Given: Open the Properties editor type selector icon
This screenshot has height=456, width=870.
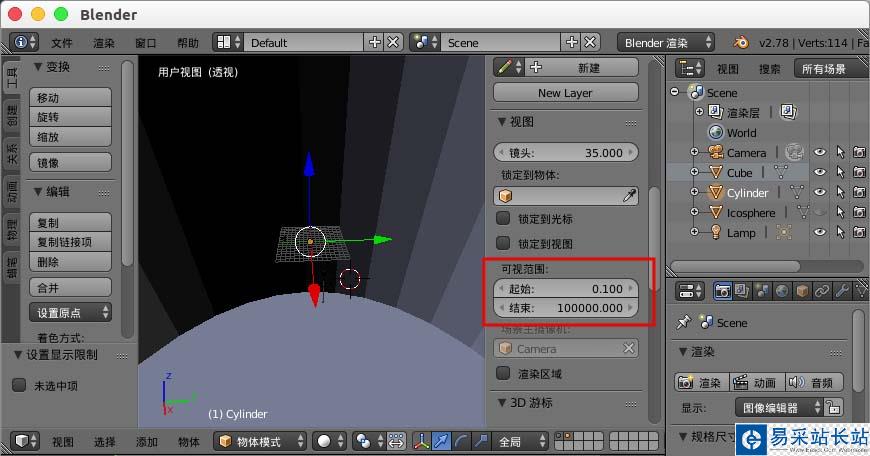Looking at the screenshot, I should pos(691,291).
